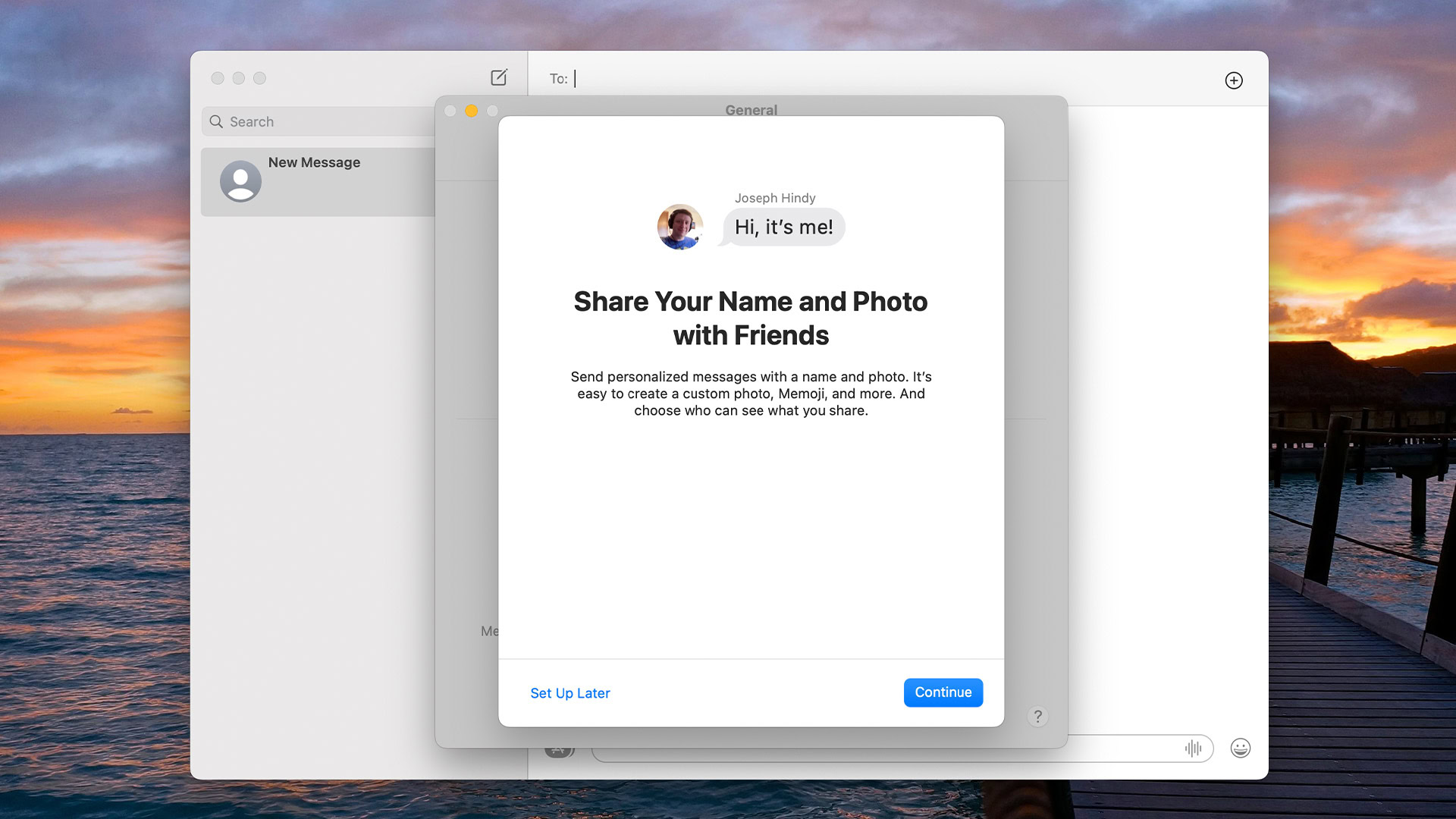
Task: Minimize the General preferences window
Action: click(471, 111)
